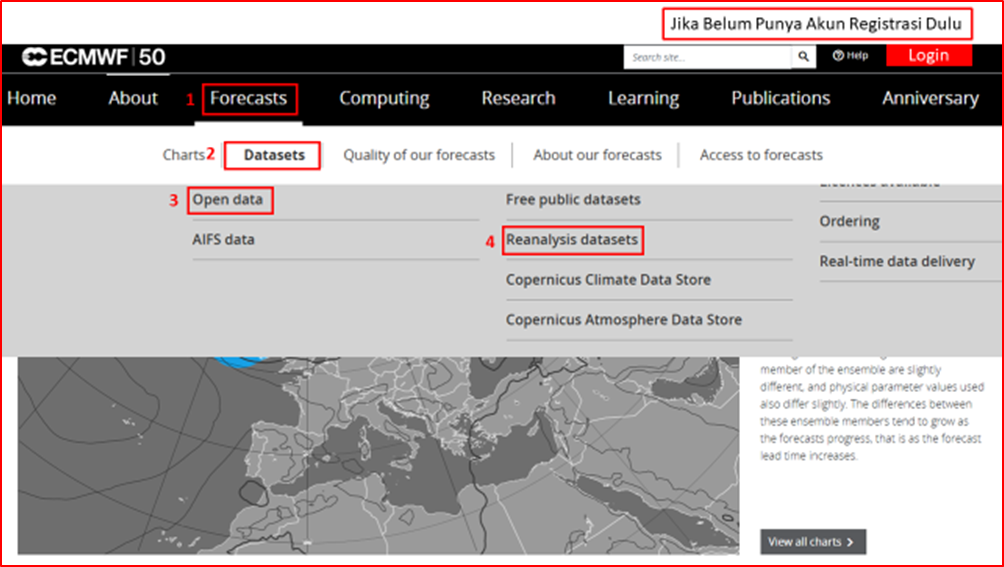Open the Publications menu

(x=781, y=98)
